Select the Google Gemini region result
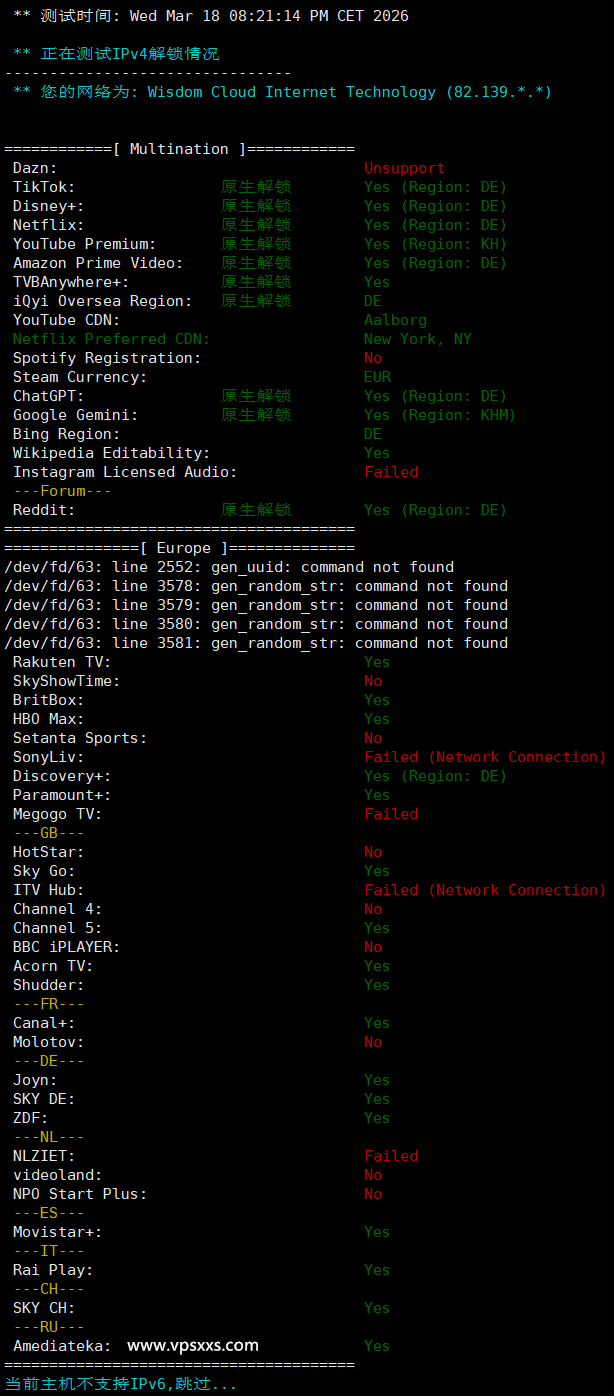This screenshot has height=1396, width=614. point(439,415)
